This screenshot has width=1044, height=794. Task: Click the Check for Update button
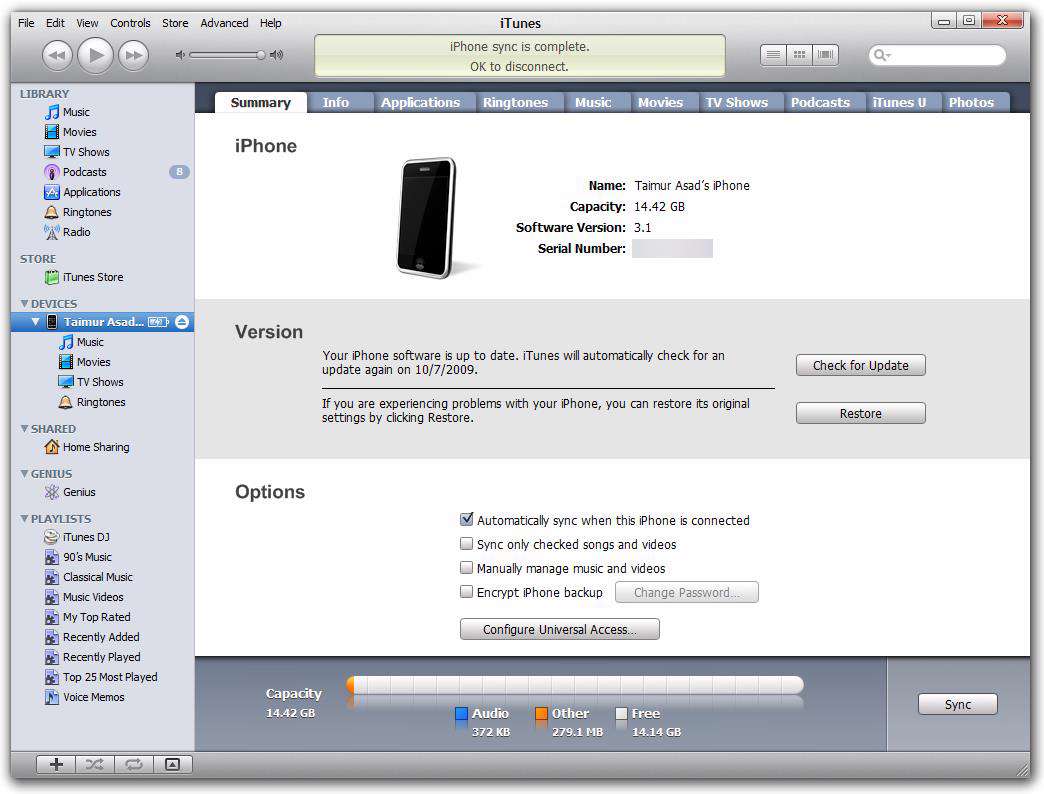click(860, 365)
